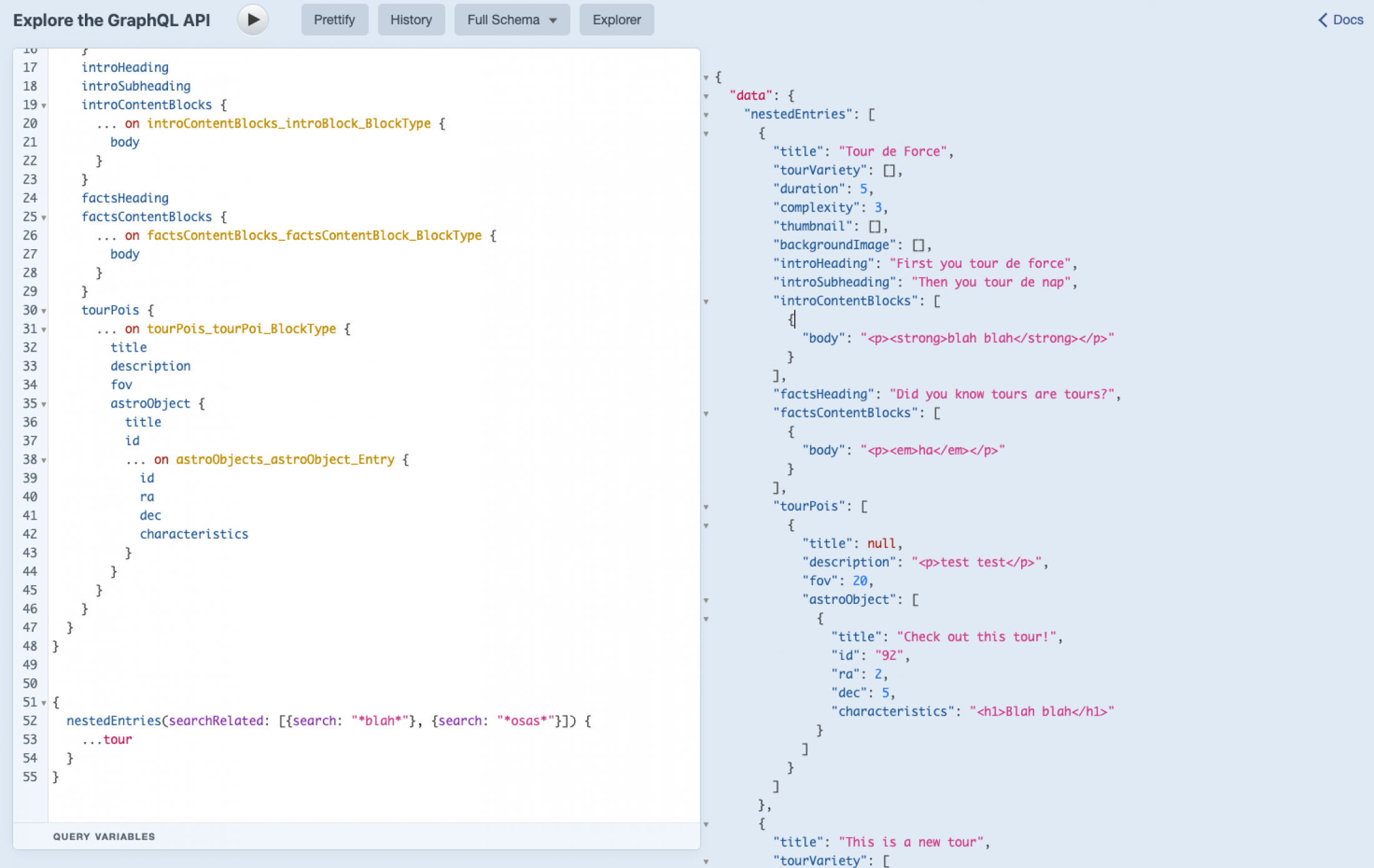This screenshot has width=1374, height=868.
Task: Open the Explorer panel
Action: [x=616, y=19]
